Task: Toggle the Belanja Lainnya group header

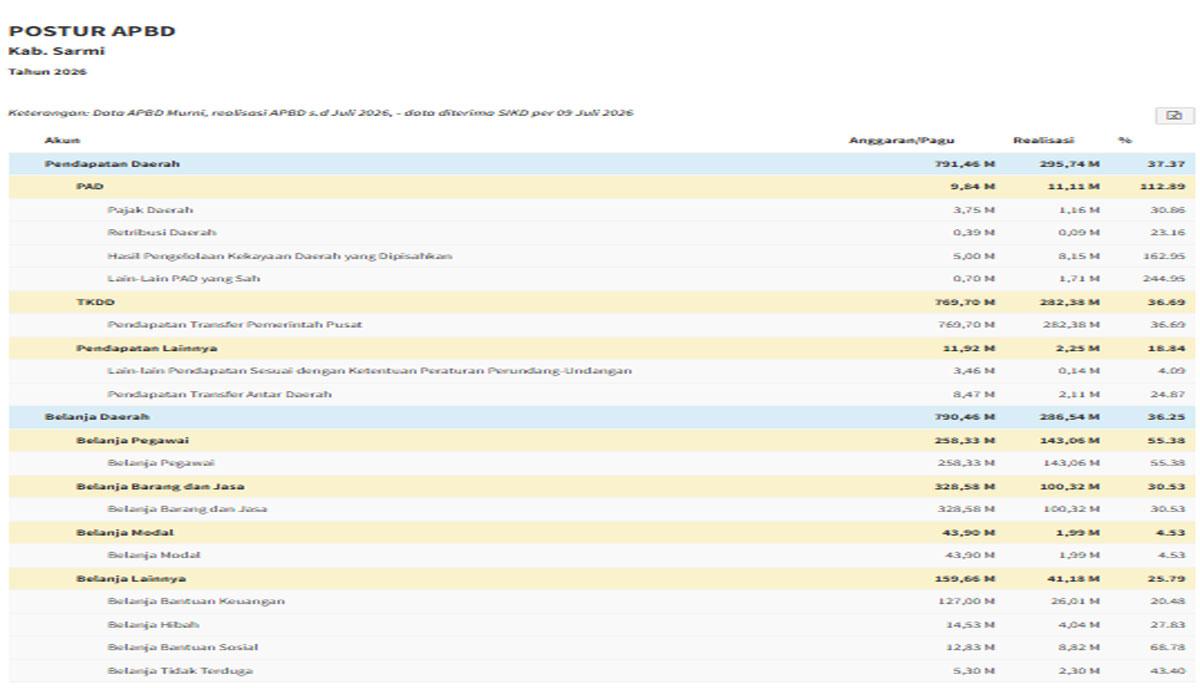Action: click(602, 578)
